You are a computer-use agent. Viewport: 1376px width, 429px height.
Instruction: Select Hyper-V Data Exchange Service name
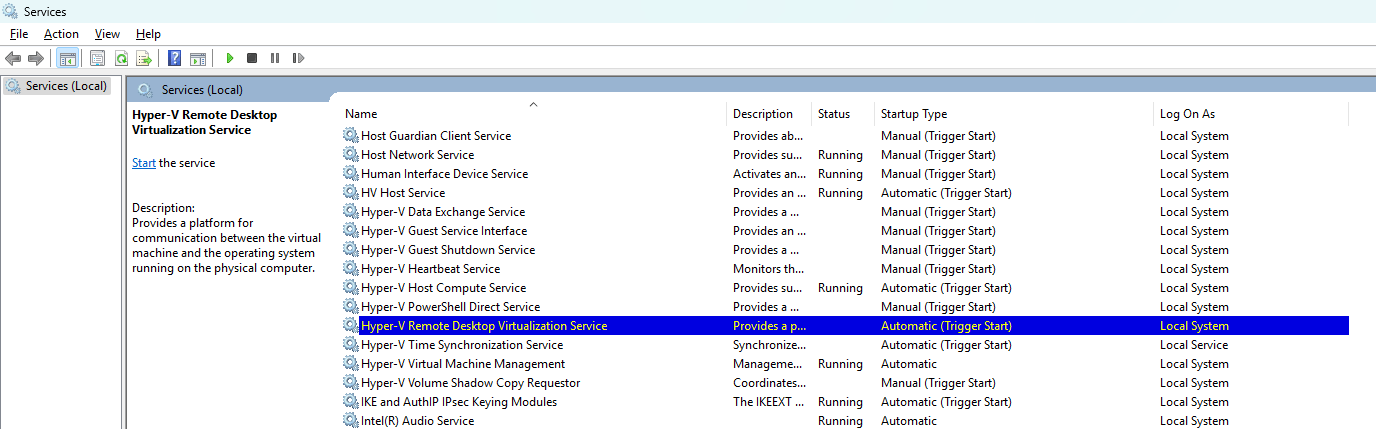click(x=443, y=212)
